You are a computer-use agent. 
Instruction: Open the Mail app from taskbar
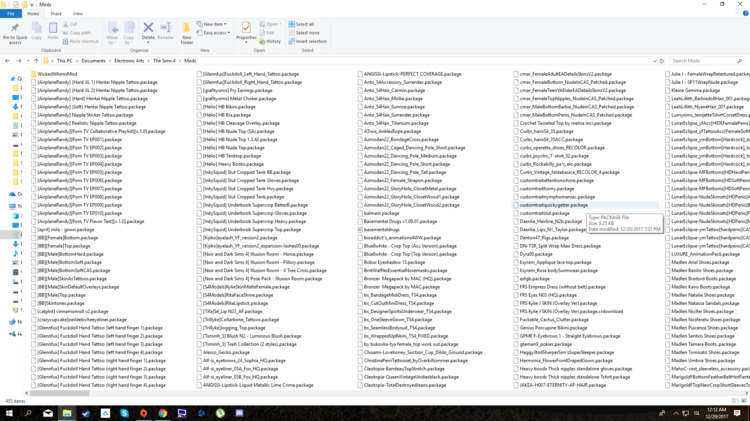pyautogui.click(x=48, y=413)
